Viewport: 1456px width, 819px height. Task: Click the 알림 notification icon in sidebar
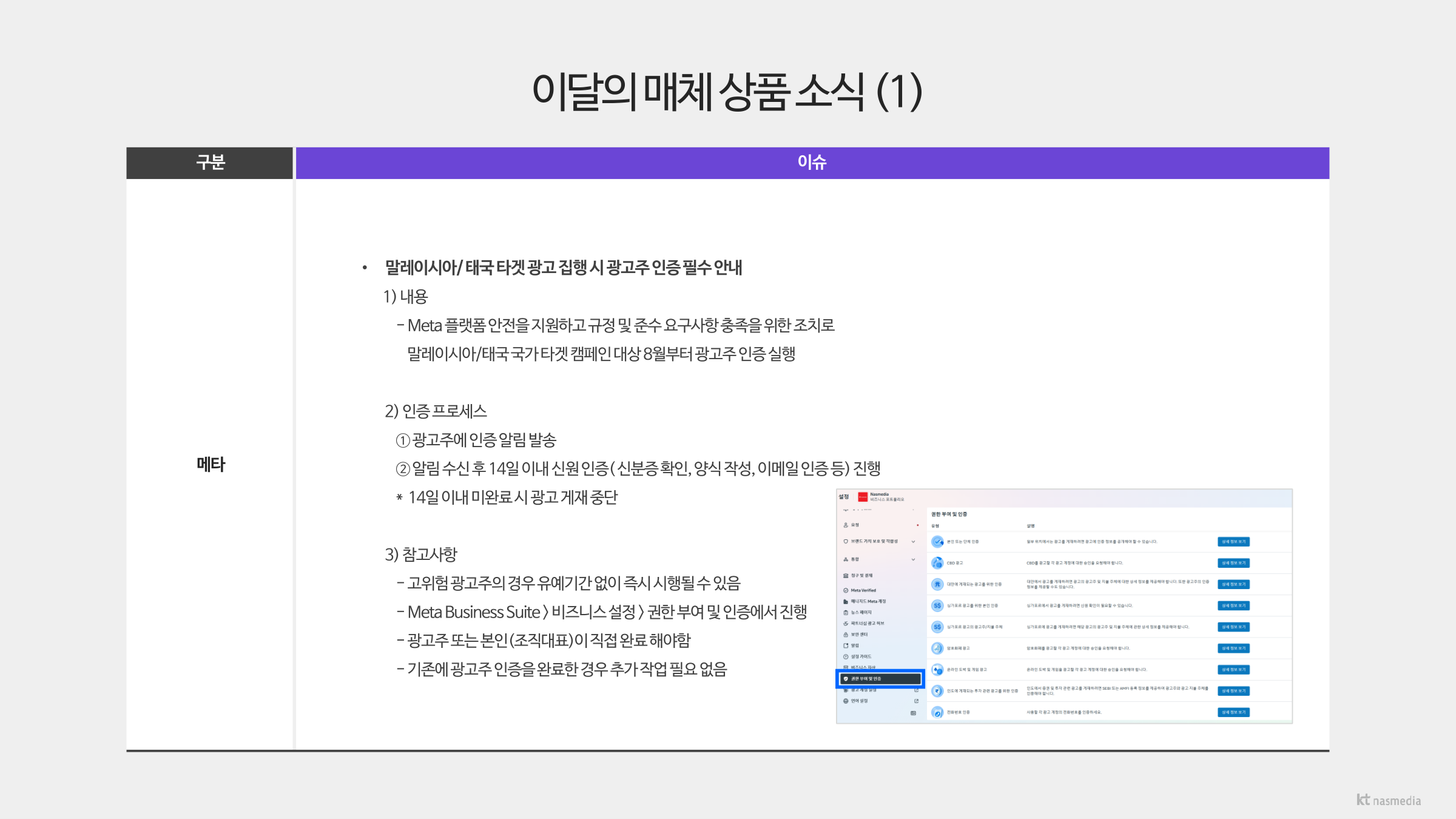(x=846, y=645)
